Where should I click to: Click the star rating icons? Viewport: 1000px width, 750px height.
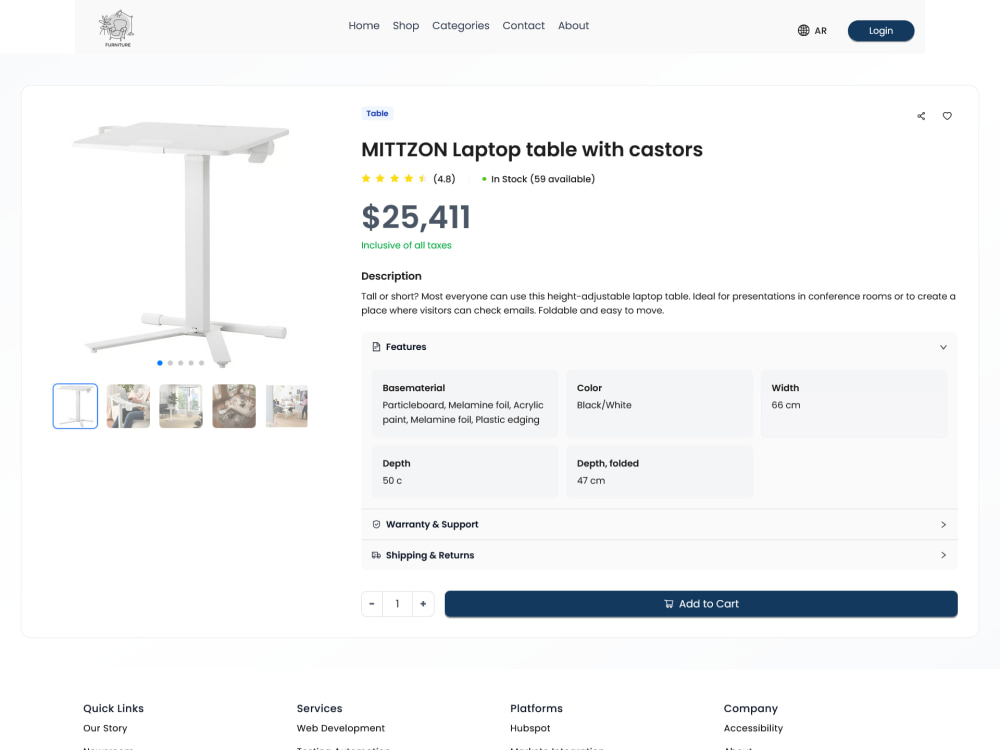(394, 179)
